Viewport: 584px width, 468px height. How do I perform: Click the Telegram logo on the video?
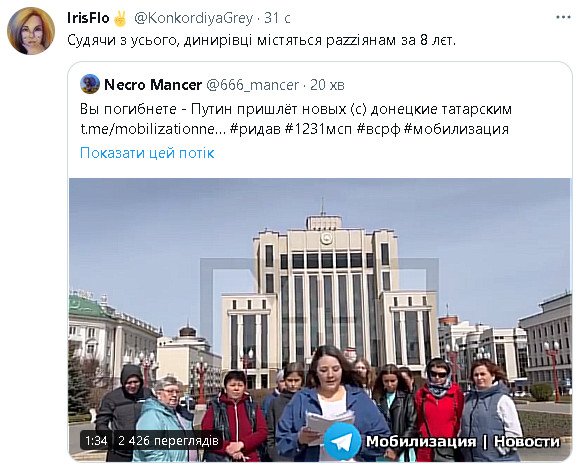coord(342,440)
